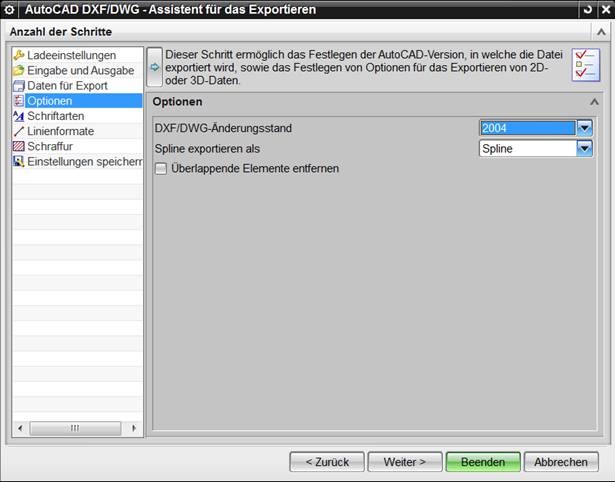Image resolution: width=615 pixels, height=482 pixels.
Task: Cancel the wizard with Abbrechen
Action: pos(561,462)
